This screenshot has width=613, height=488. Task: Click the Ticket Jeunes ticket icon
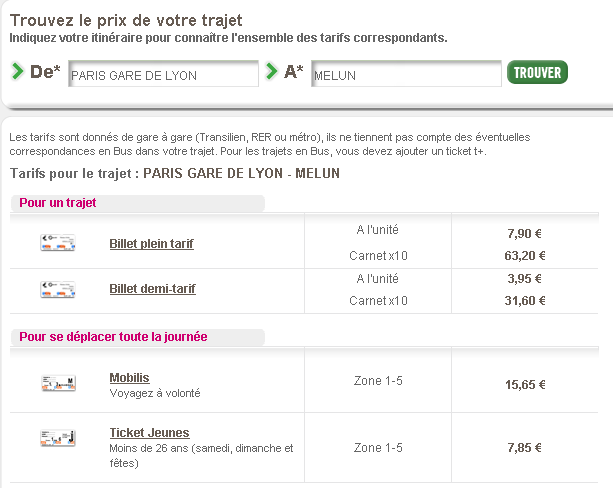pos(58,438)
